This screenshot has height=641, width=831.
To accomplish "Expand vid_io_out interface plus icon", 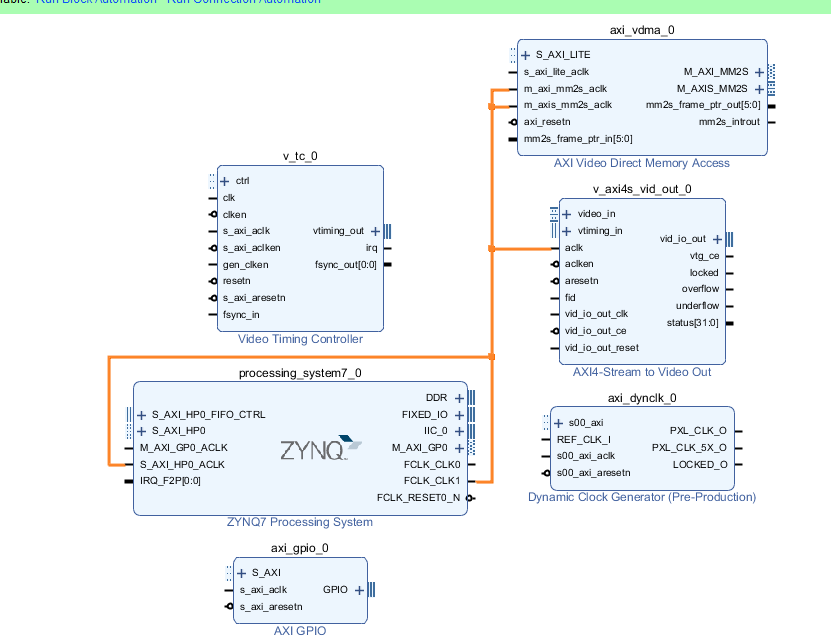I will click(717, 239).
